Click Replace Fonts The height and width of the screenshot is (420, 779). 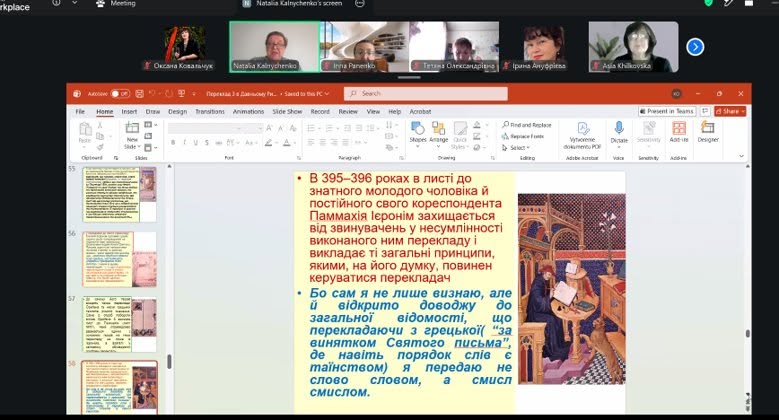(x=523, y=136)
